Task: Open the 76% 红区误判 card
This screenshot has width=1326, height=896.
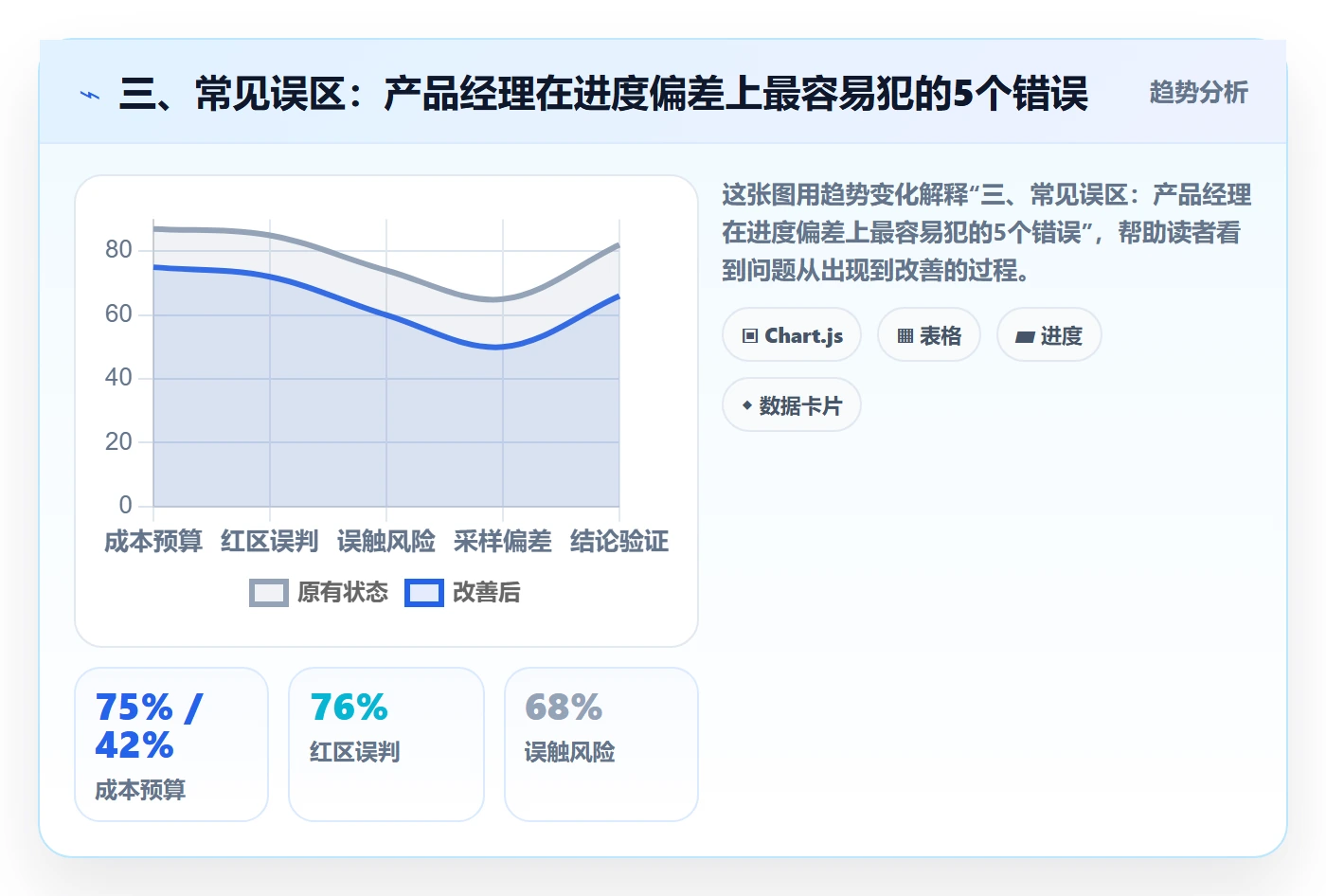Action: coord(386,744)
